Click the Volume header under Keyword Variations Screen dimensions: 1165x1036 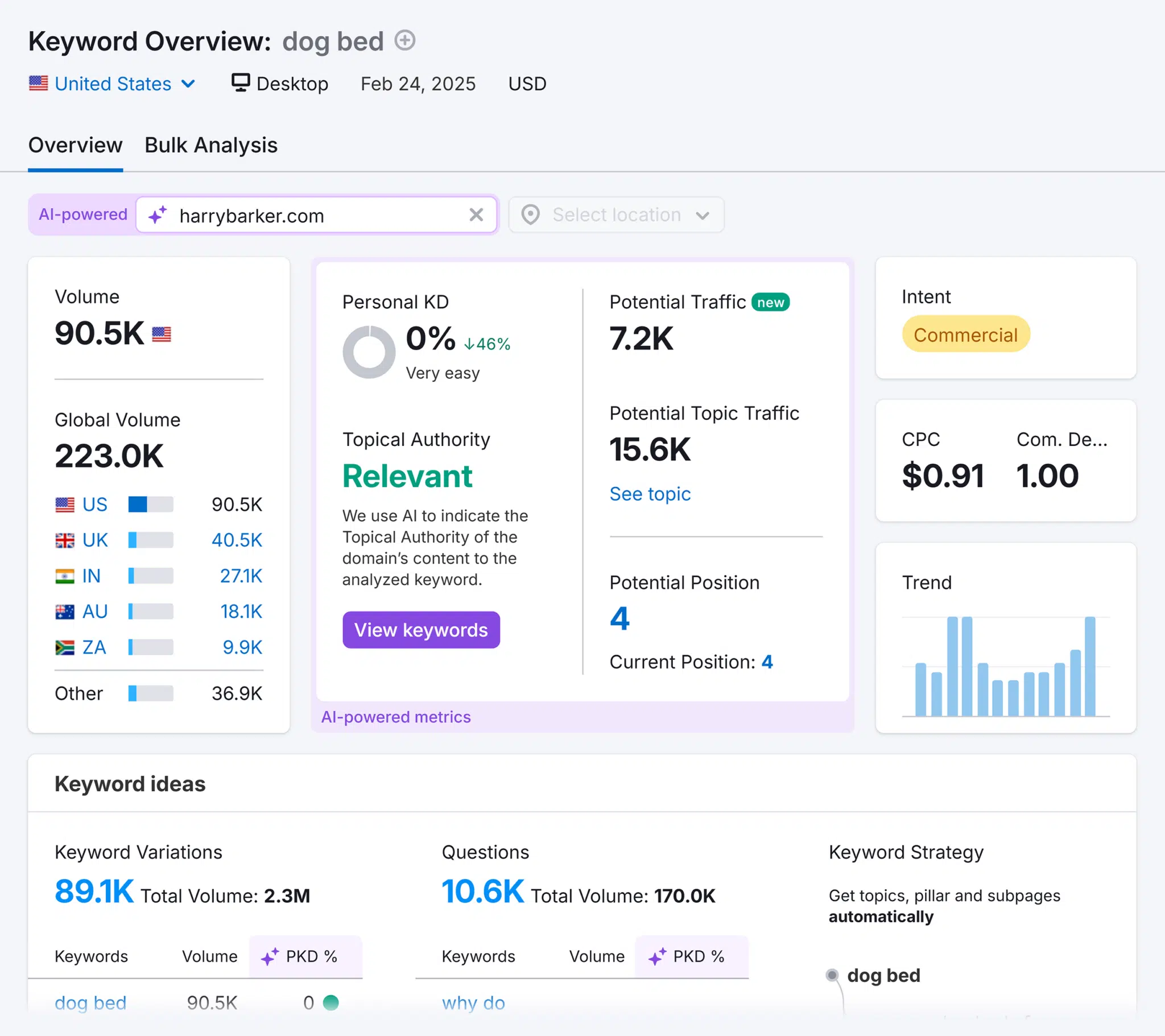209,956
